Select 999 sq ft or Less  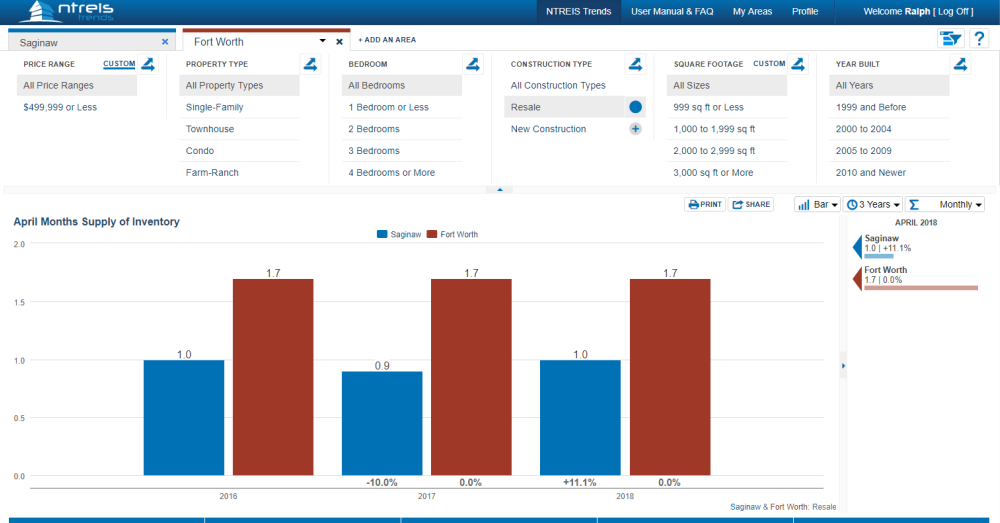click(727, 107)
